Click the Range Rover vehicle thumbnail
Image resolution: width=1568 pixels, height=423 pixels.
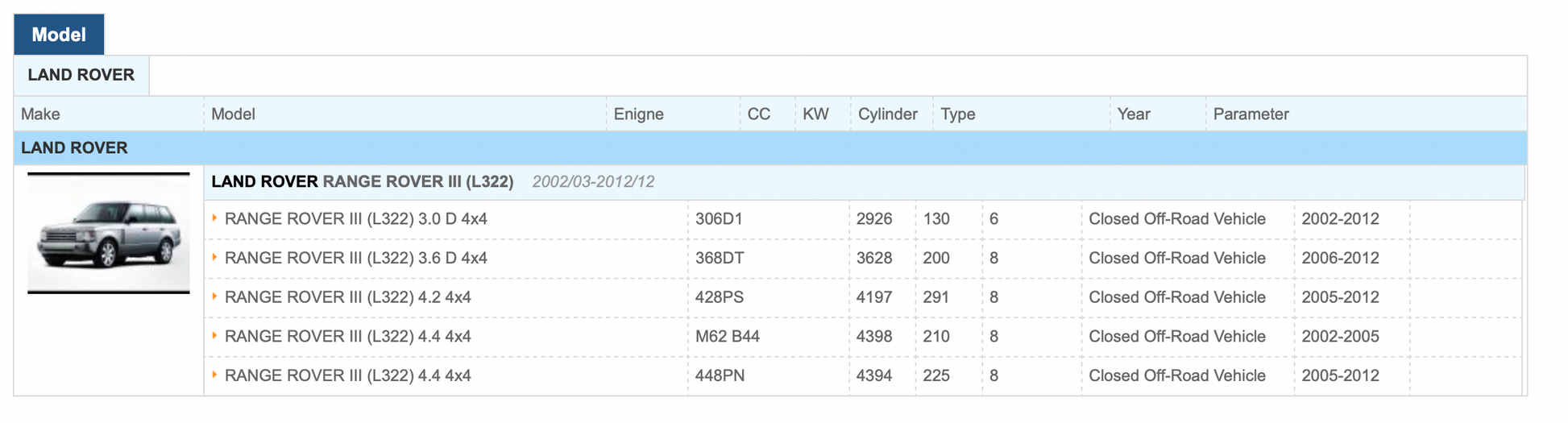point(109,233)
